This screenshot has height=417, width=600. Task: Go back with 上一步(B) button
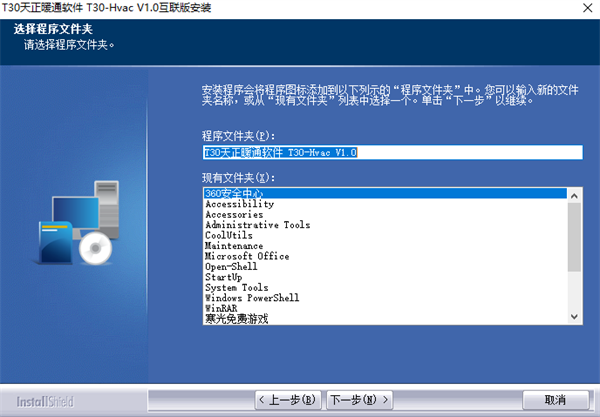(x=288, y=400)
